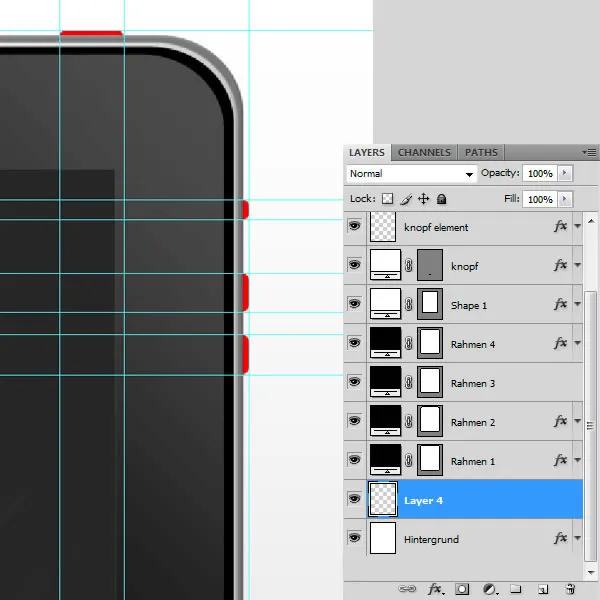Click mask link icon on knopf layer

point(409,265)
